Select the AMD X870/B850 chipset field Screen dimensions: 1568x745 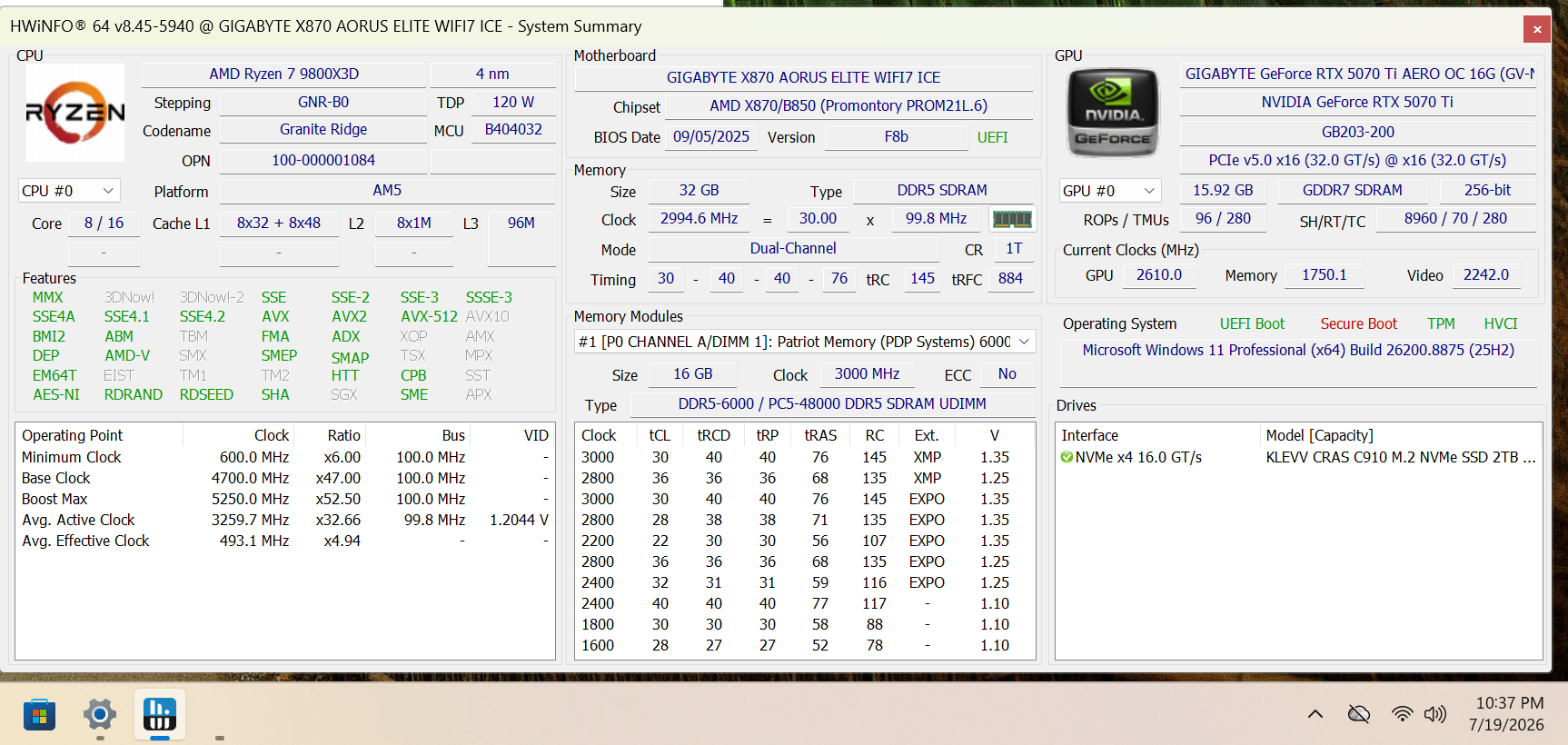[x=849, y=105]
